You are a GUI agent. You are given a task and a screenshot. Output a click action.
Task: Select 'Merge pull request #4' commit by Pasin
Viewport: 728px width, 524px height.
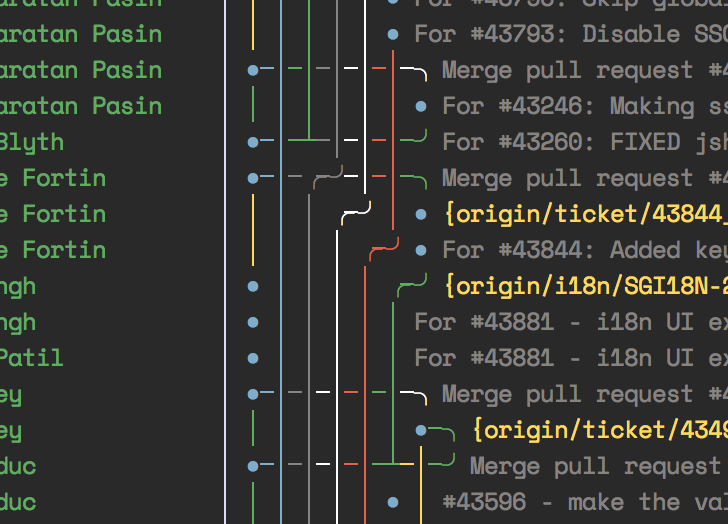(585, 70)
